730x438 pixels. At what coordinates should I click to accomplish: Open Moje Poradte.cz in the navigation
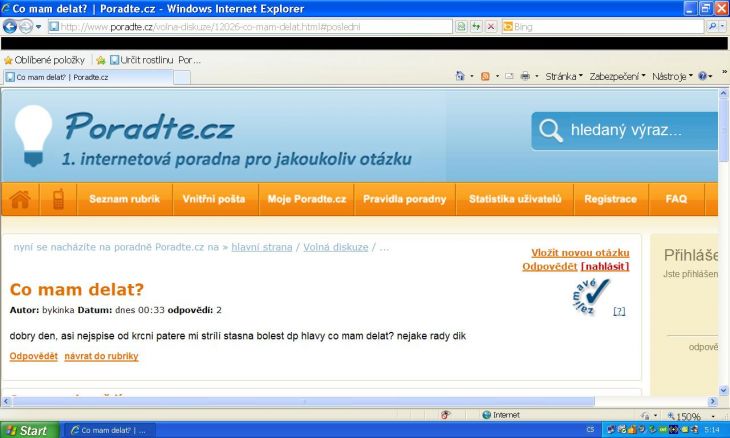click(x=306, y=199)
